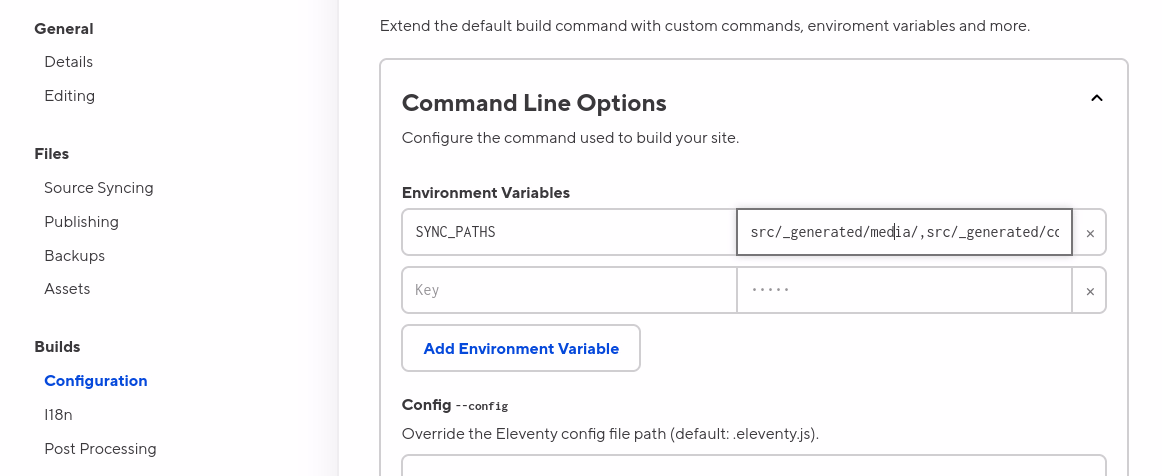
Task: Select Configuration under Builds
Action: (95, 381)
